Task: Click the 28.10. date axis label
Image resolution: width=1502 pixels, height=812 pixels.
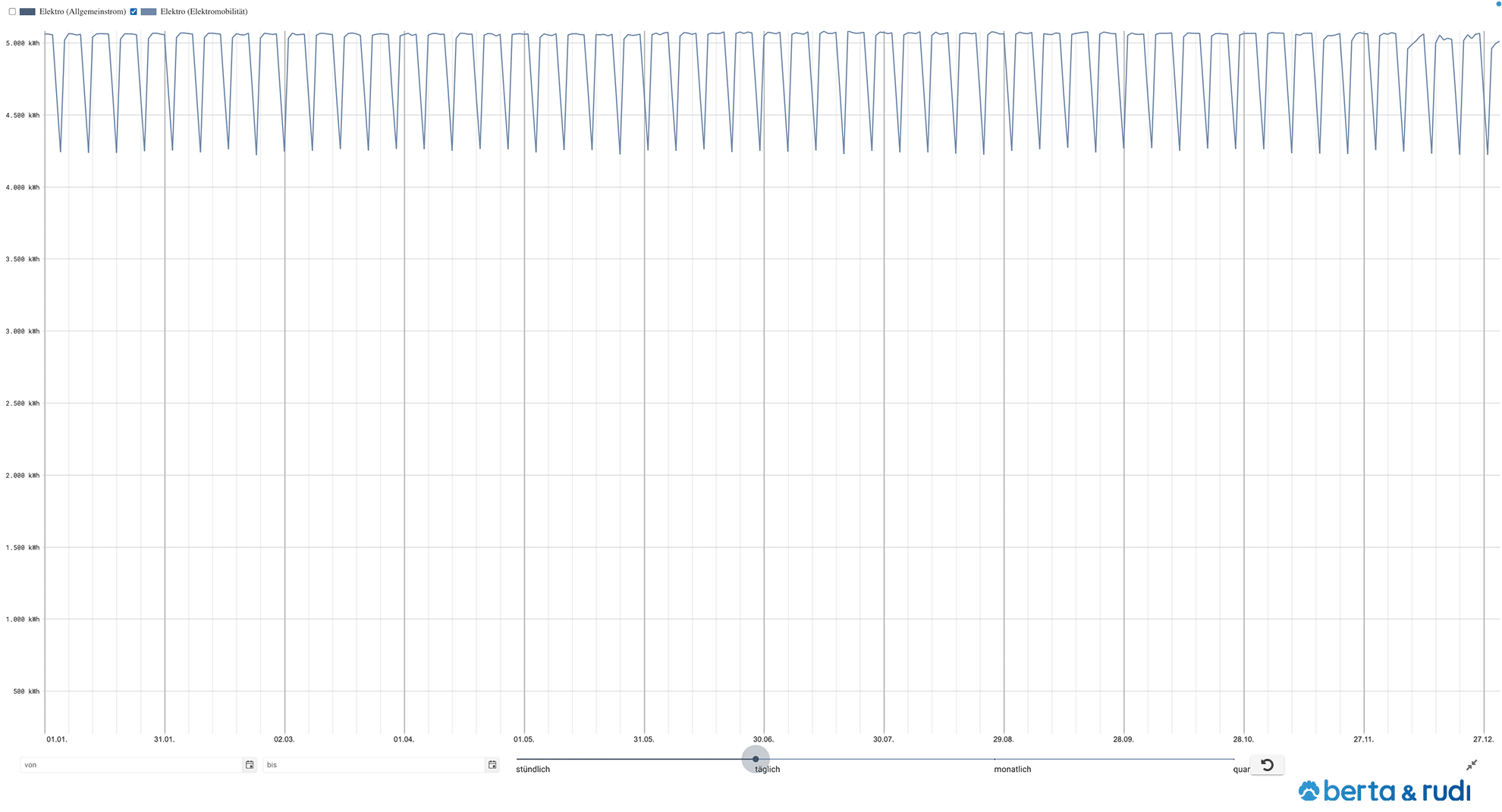Action: 1243,739
